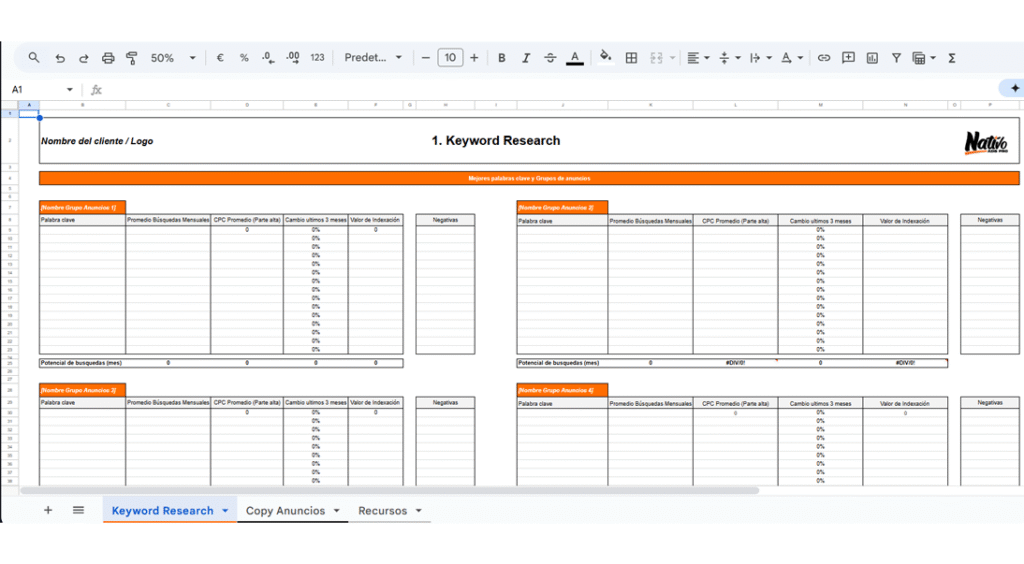The height and width of the screenshot is (564, 1024).
Task: Open text rotation dropdown
Action: (792, 58)
